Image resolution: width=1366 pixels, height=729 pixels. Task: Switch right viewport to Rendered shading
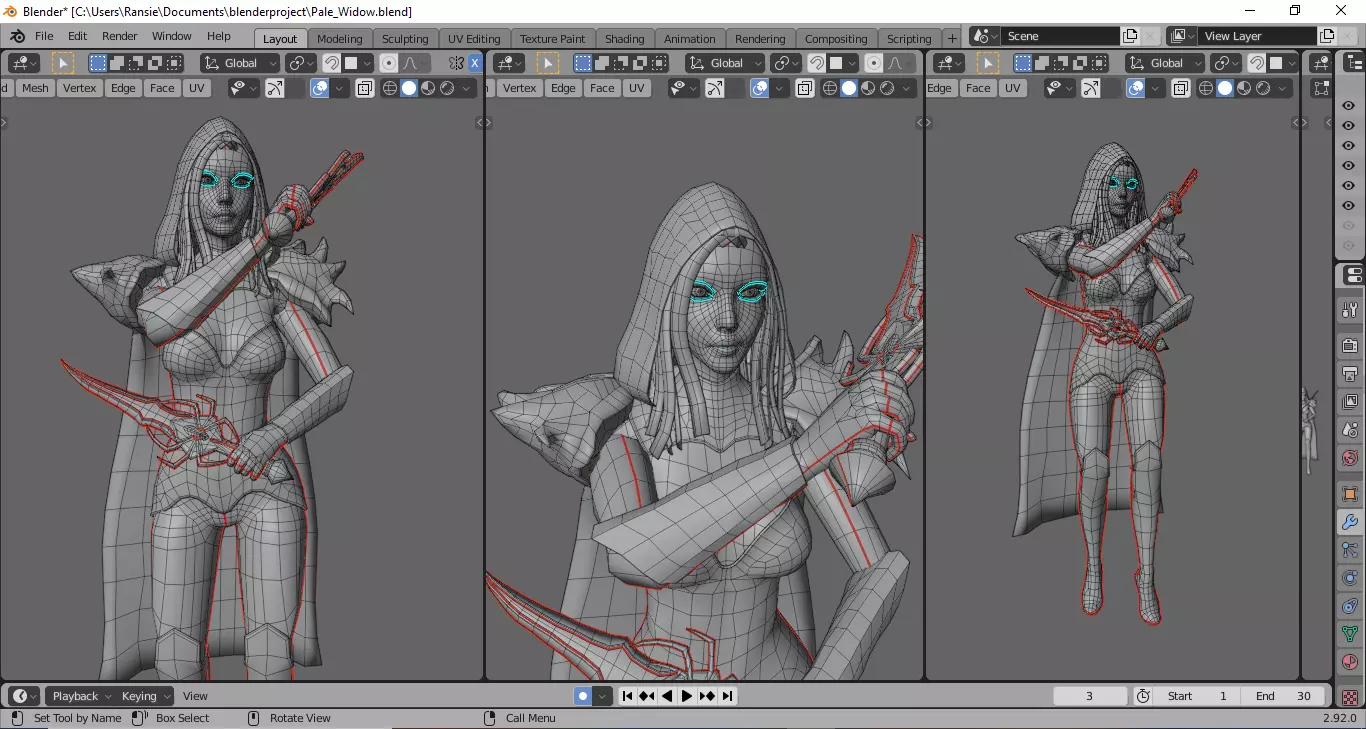tap(1263, 88)
